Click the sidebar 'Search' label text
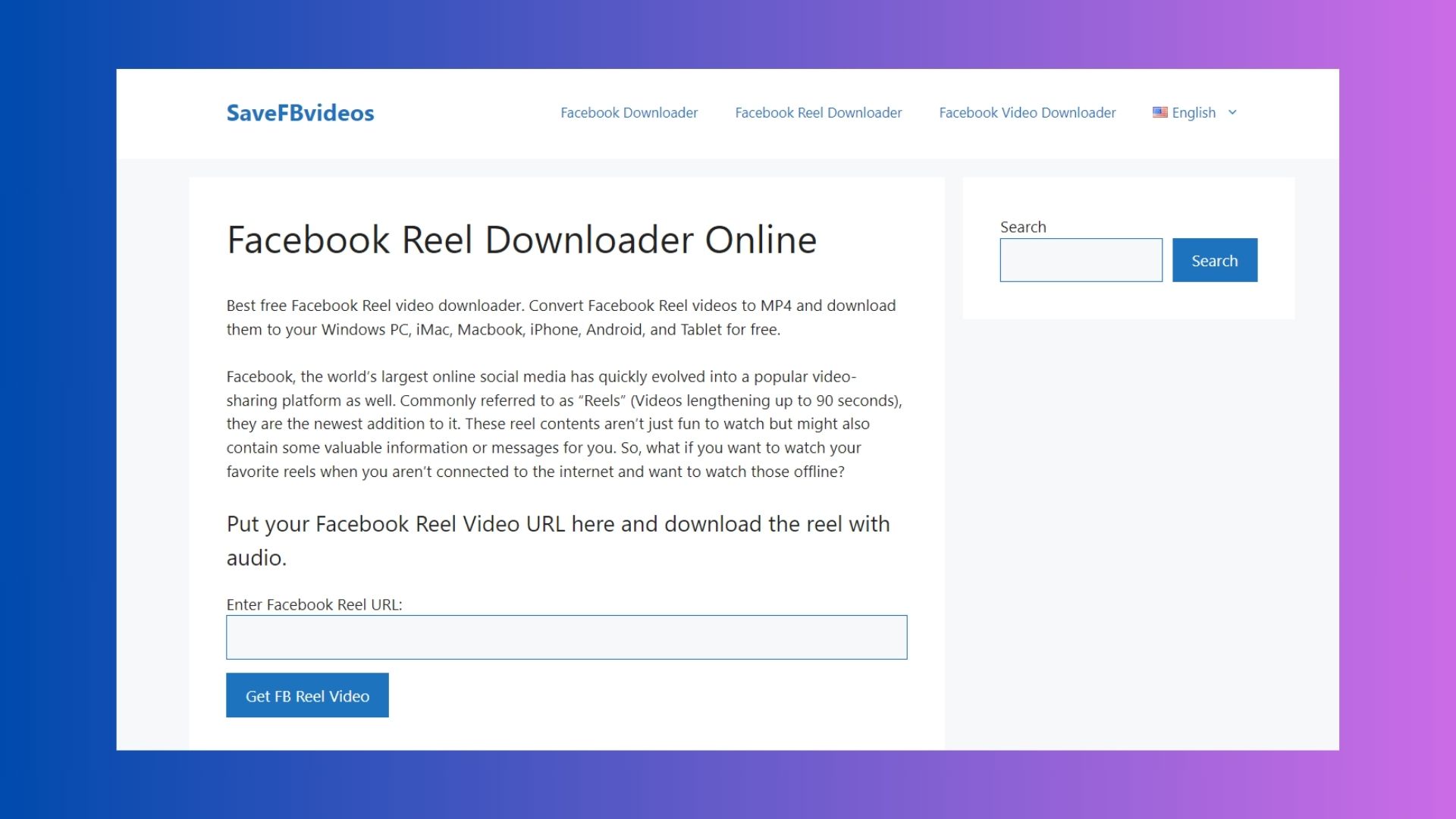 [1023, 227]
